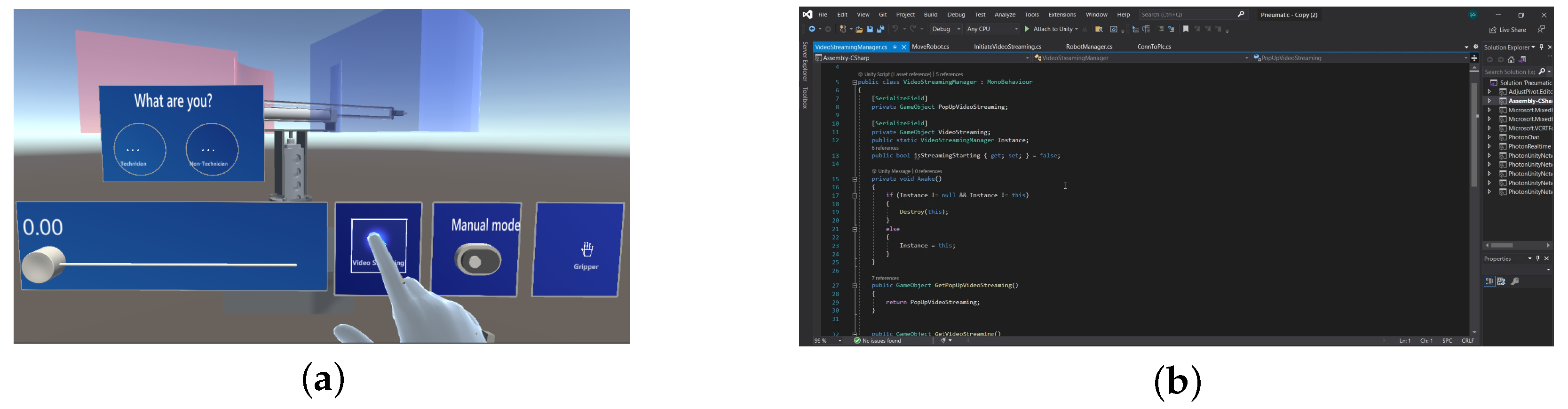Image resolution: width=1568 pixels, height=409 pixels.
Task: Click the Attach to Unity button
Action: tap(1051, 29)
